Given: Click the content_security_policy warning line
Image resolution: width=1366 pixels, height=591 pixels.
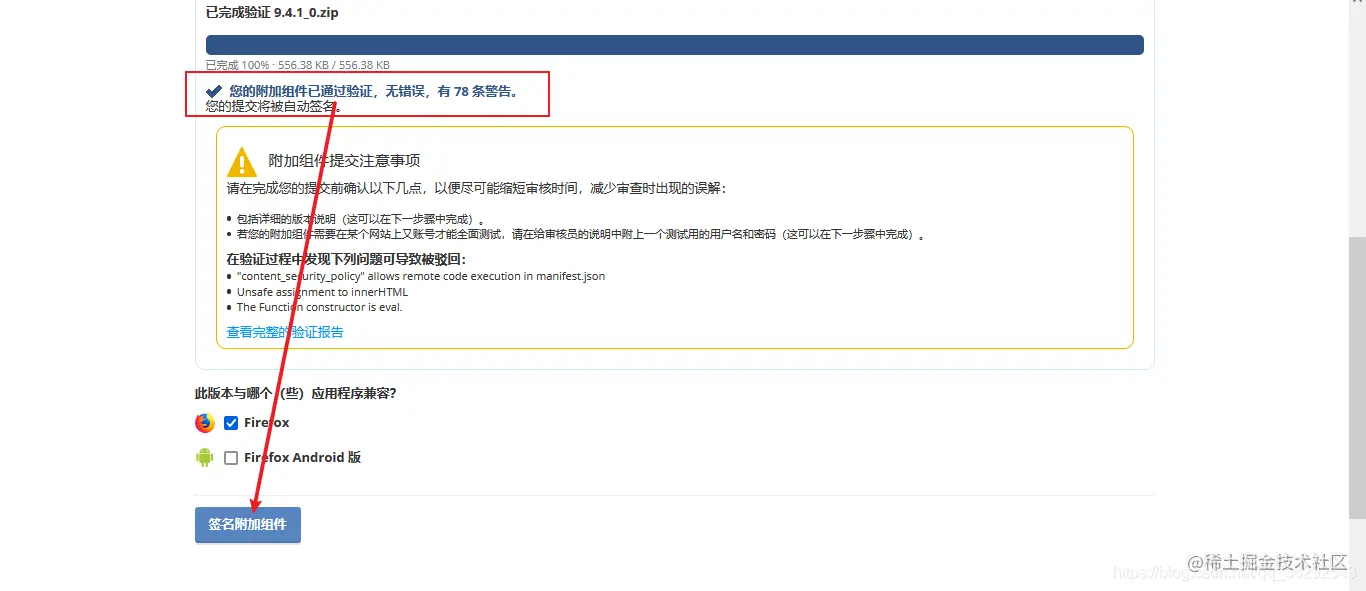Looking at the screenshot, I should click(421, 276).
